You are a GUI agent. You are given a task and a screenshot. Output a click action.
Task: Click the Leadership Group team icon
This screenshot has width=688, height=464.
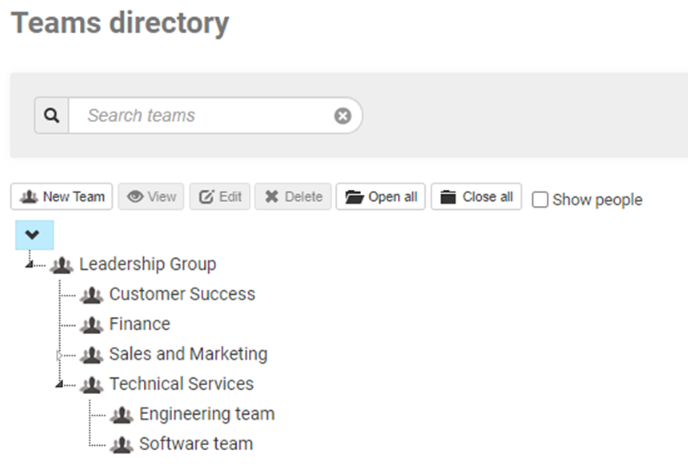click(x=62, y=265)
